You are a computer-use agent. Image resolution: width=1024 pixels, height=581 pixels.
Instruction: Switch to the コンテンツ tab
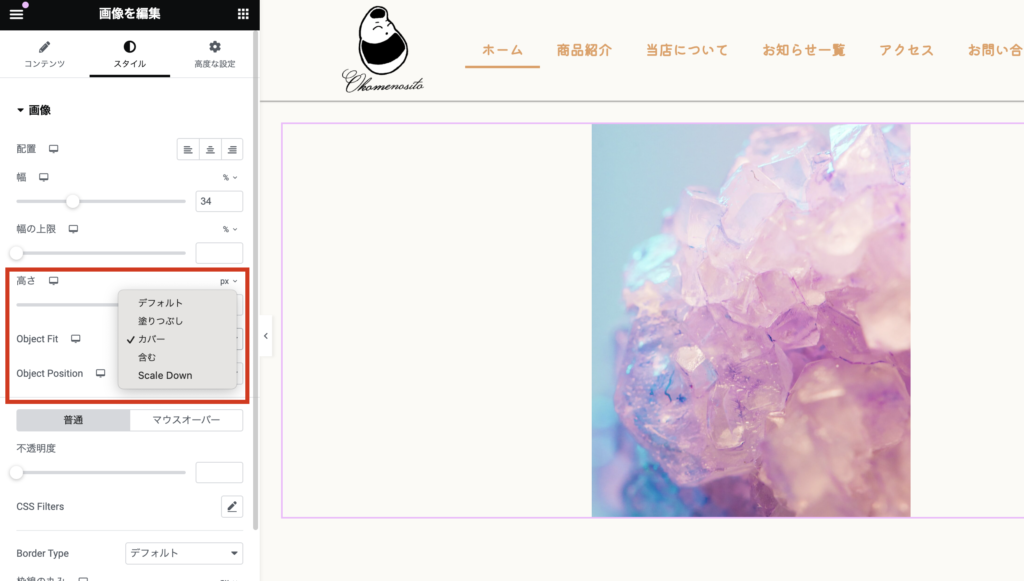[x=44, y=54]
